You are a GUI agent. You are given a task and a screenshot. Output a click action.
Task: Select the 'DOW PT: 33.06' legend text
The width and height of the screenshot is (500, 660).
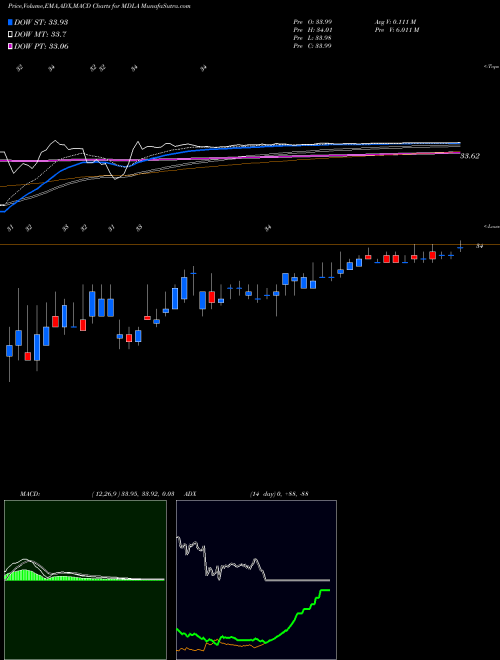tap(41, 46)
